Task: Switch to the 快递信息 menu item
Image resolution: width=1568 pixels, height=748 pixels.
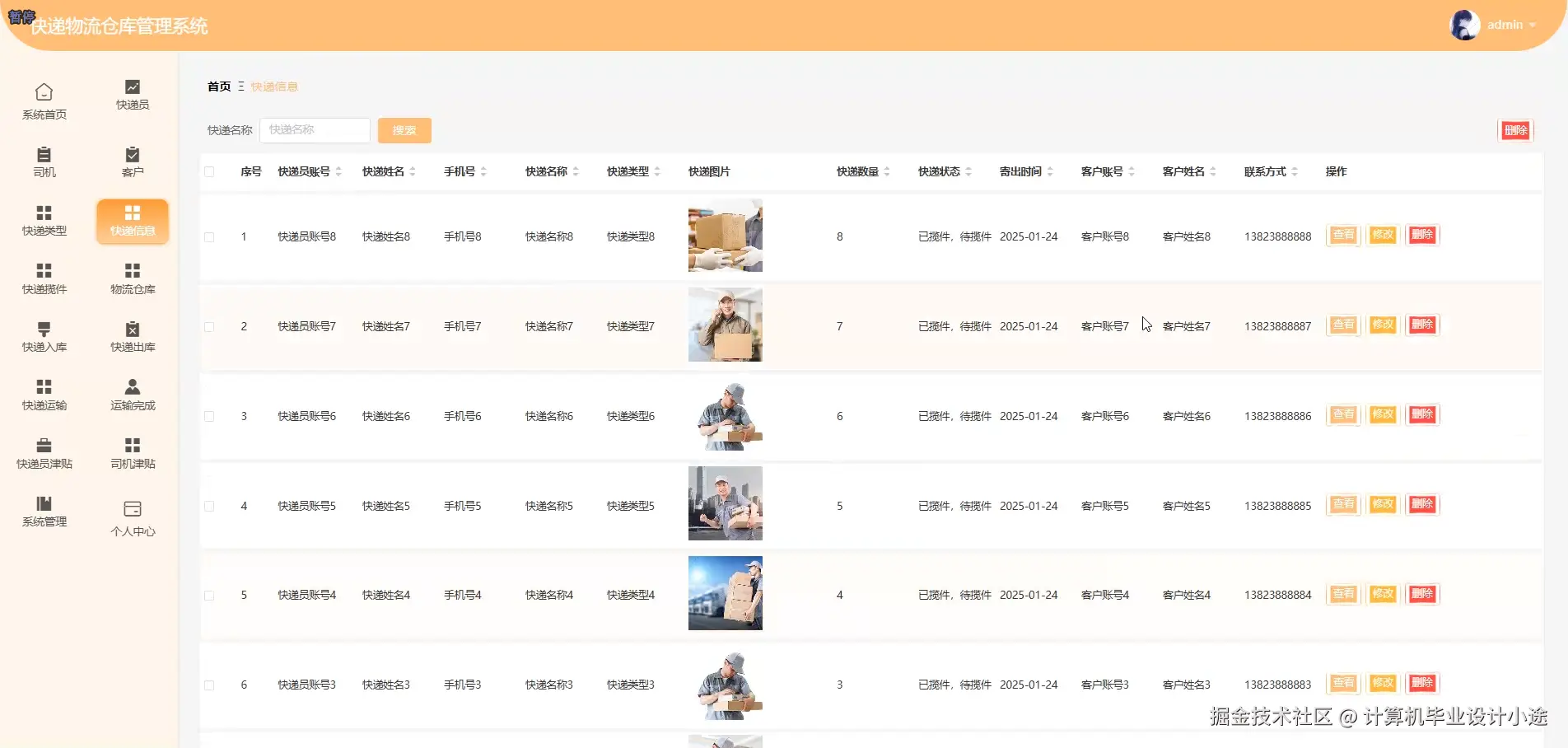Action: coord(132,221)
